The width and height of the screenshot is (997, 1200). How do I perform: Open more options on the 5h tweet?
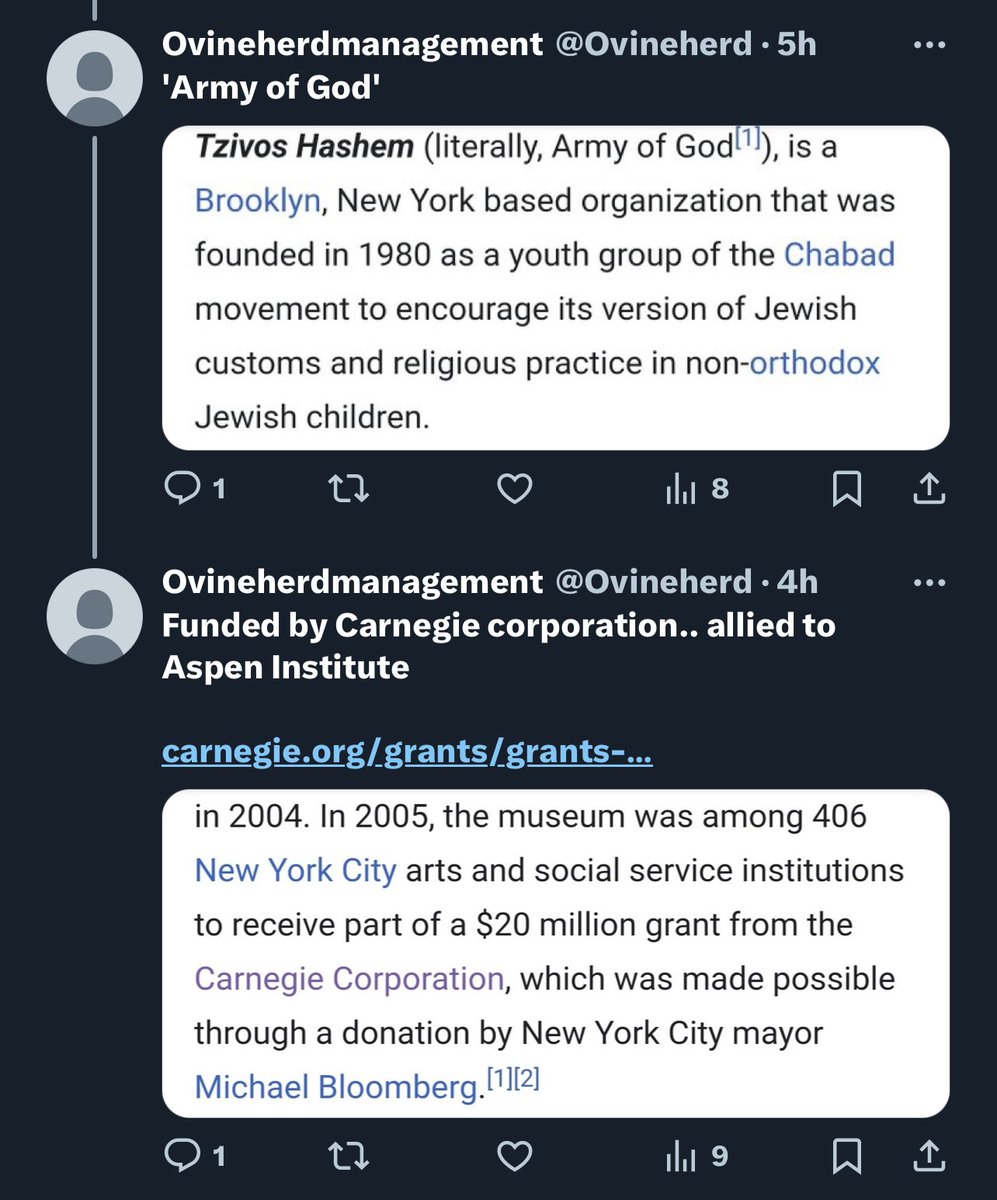[929, 47]
